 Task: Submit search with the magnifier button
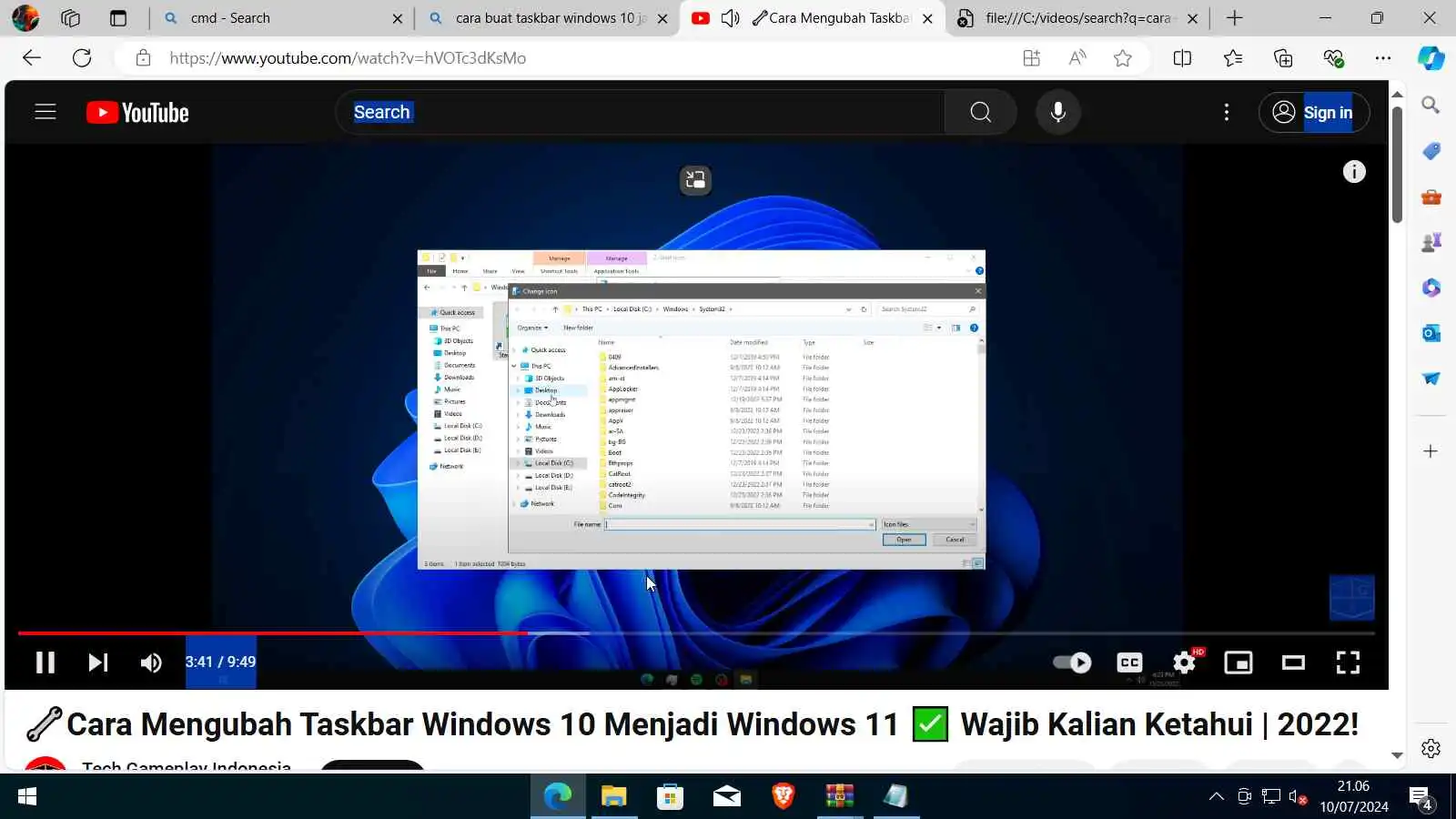tap(980, 112)
